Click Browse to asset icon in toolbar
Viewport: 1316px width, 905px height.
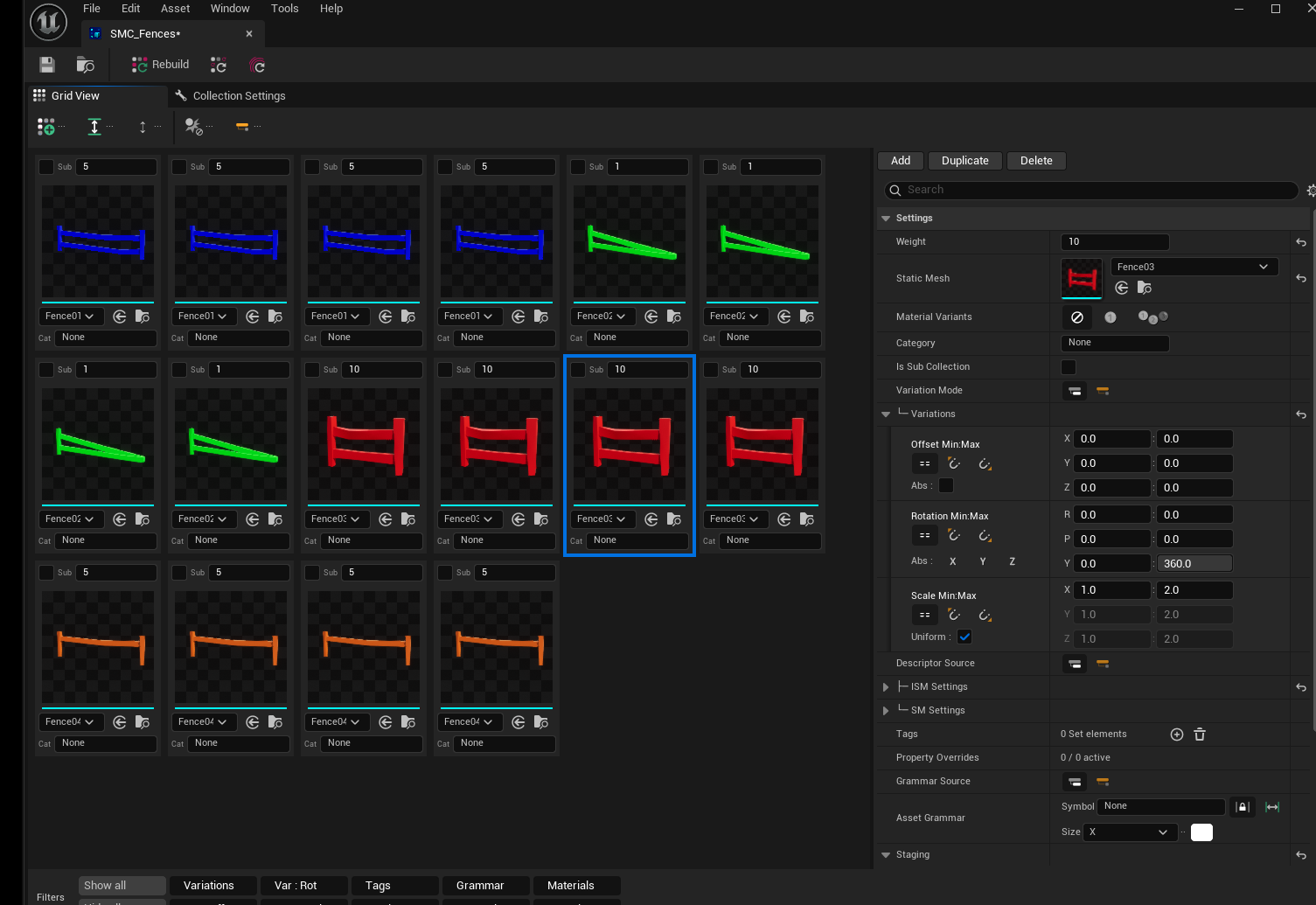coord(85,65)
